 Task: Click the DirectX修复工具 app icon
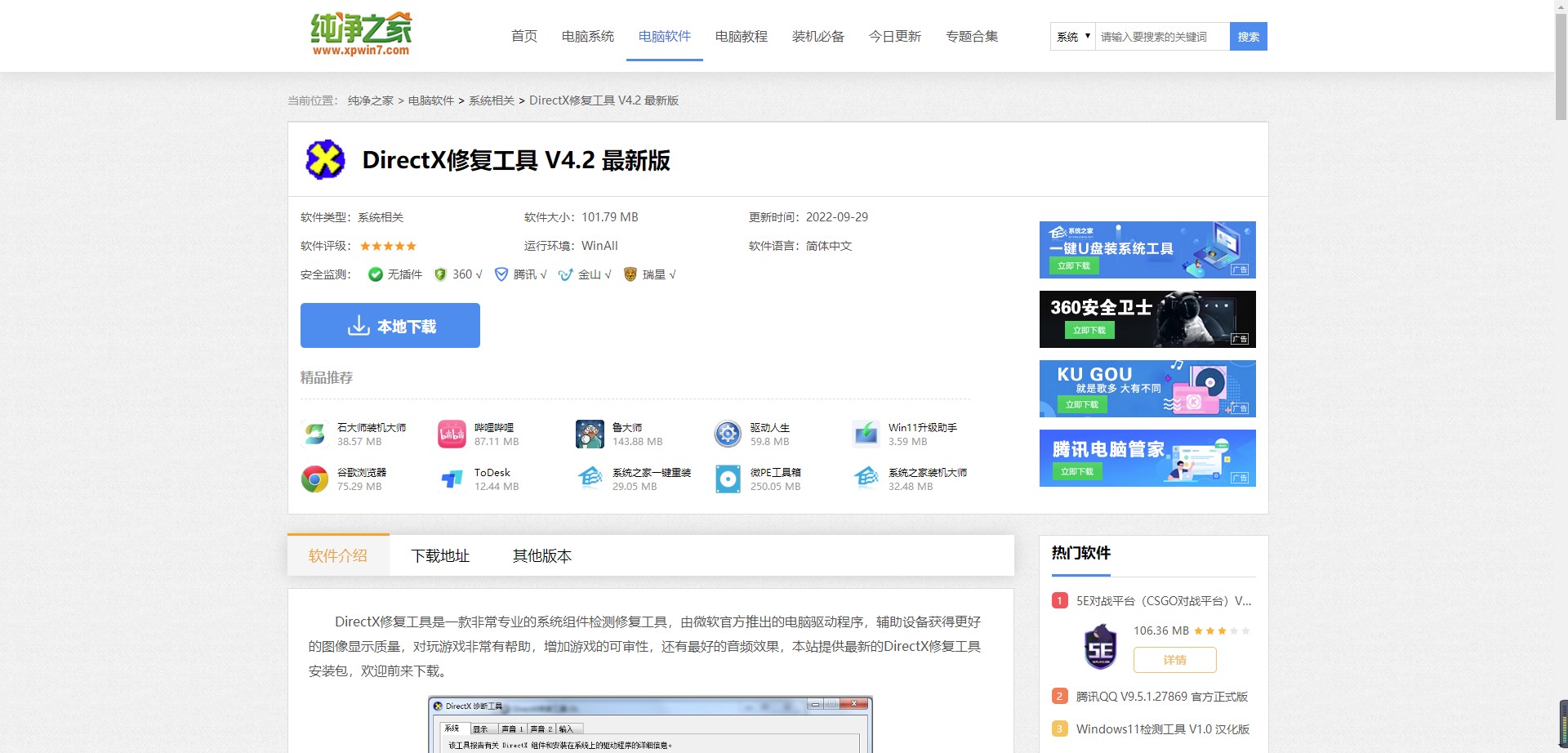tap(325, 159)
